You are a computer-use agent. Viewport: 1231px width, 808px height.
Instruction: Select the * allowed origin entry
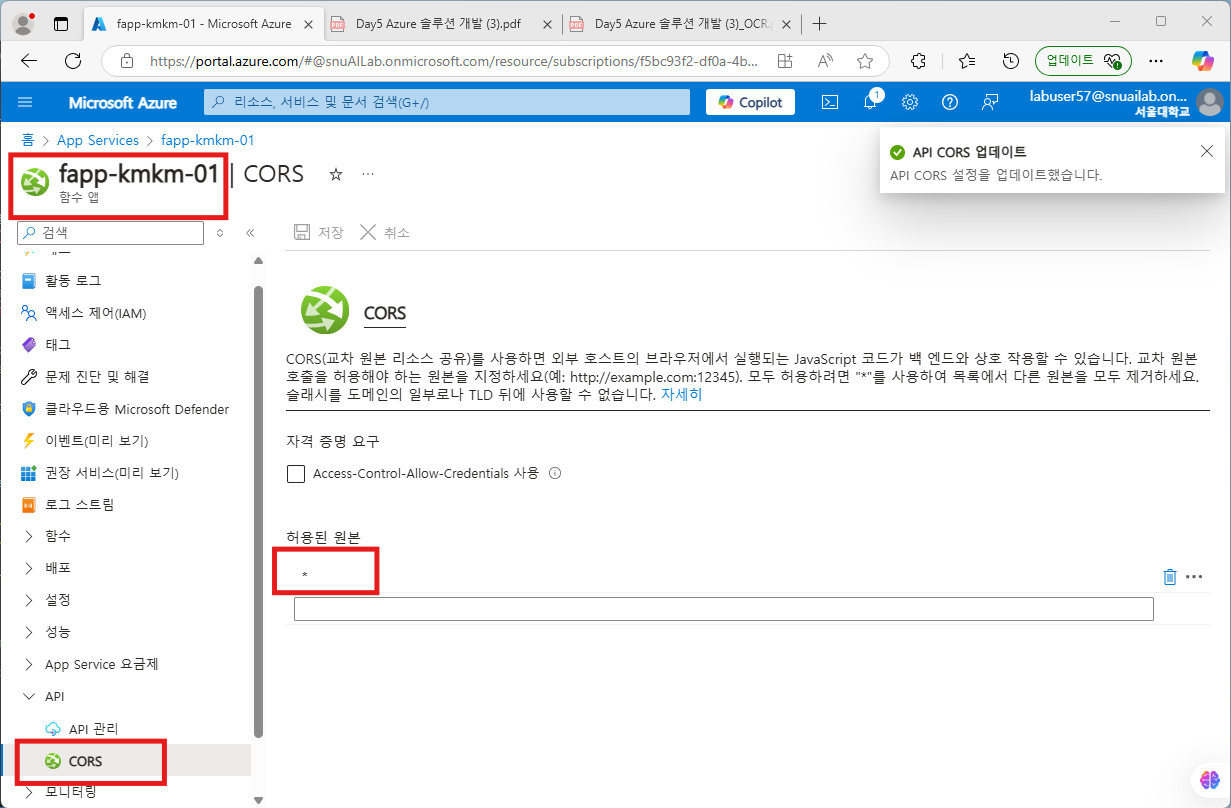[305, 576]
